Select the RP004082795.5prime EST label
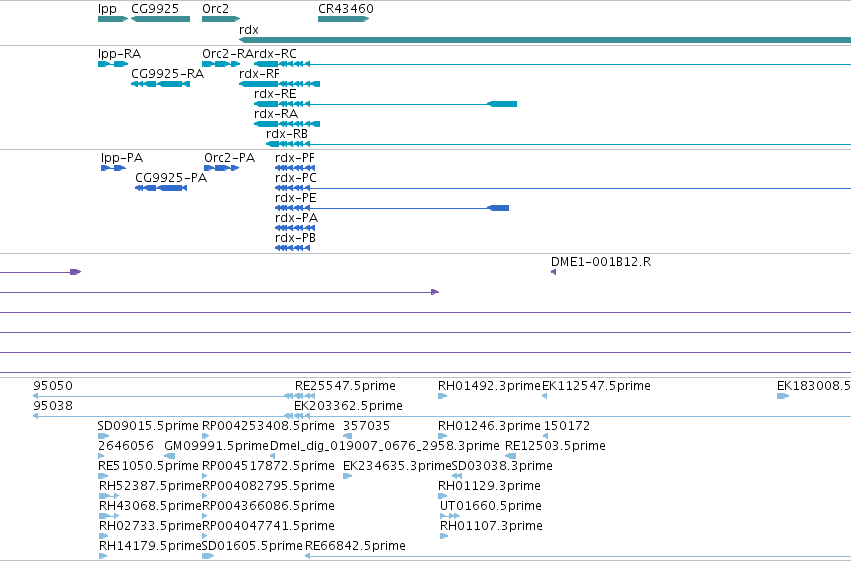The width and height of the screenshot is (851, 561). pyautogui.click(x=268, y=487)
